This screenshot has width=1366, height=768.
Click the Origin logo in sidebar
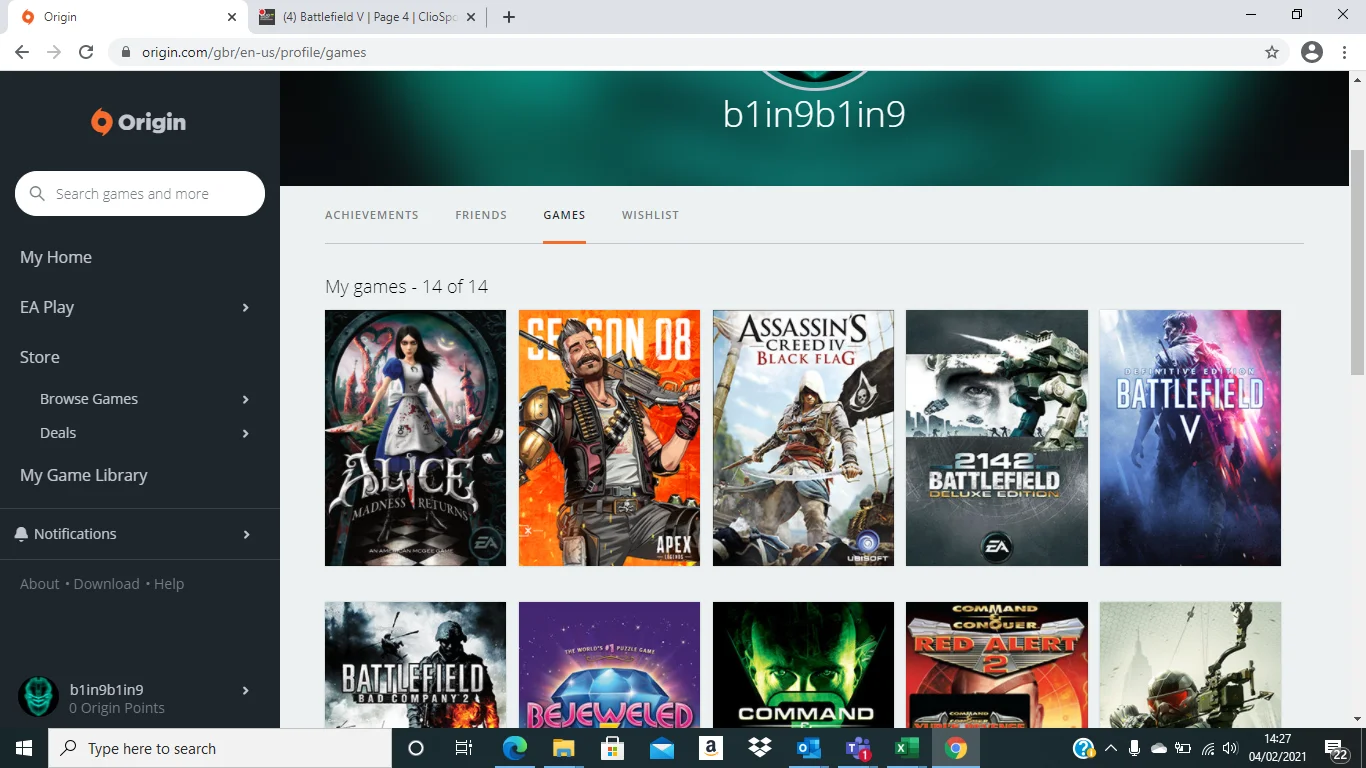(138, 122)
